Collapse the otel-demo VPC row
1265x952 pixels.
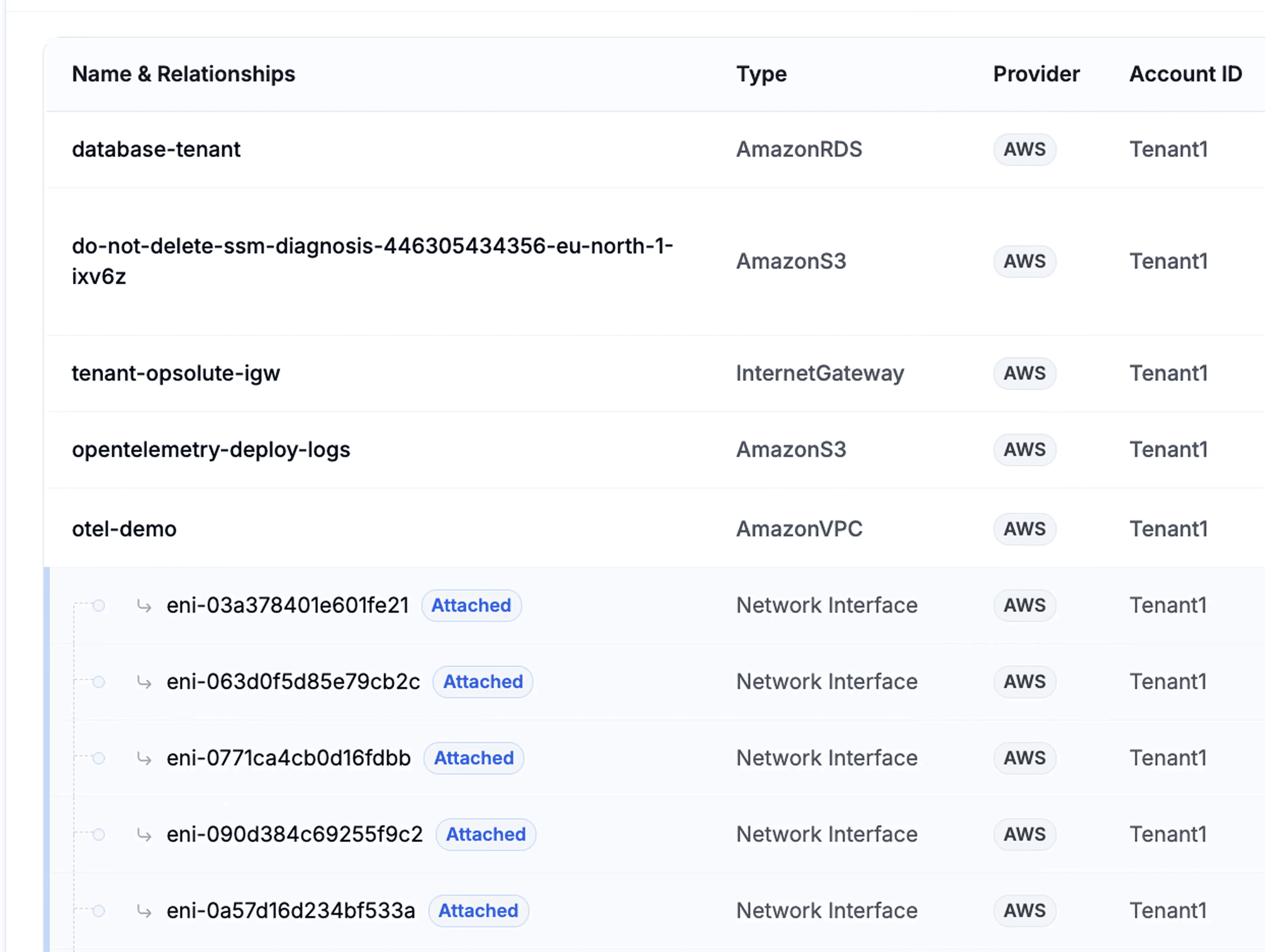pyautogui.click(x=124, y=529)
